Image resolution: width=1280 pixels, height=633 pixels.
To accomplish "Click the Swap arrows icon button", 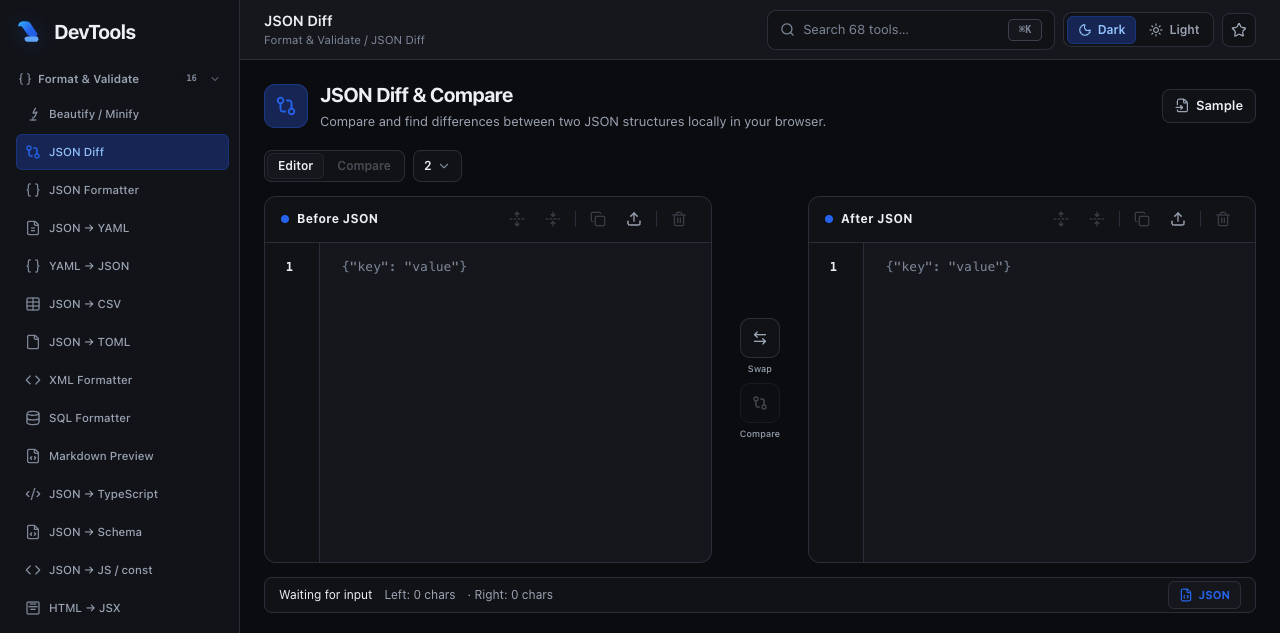I will (x=760, y=338).
